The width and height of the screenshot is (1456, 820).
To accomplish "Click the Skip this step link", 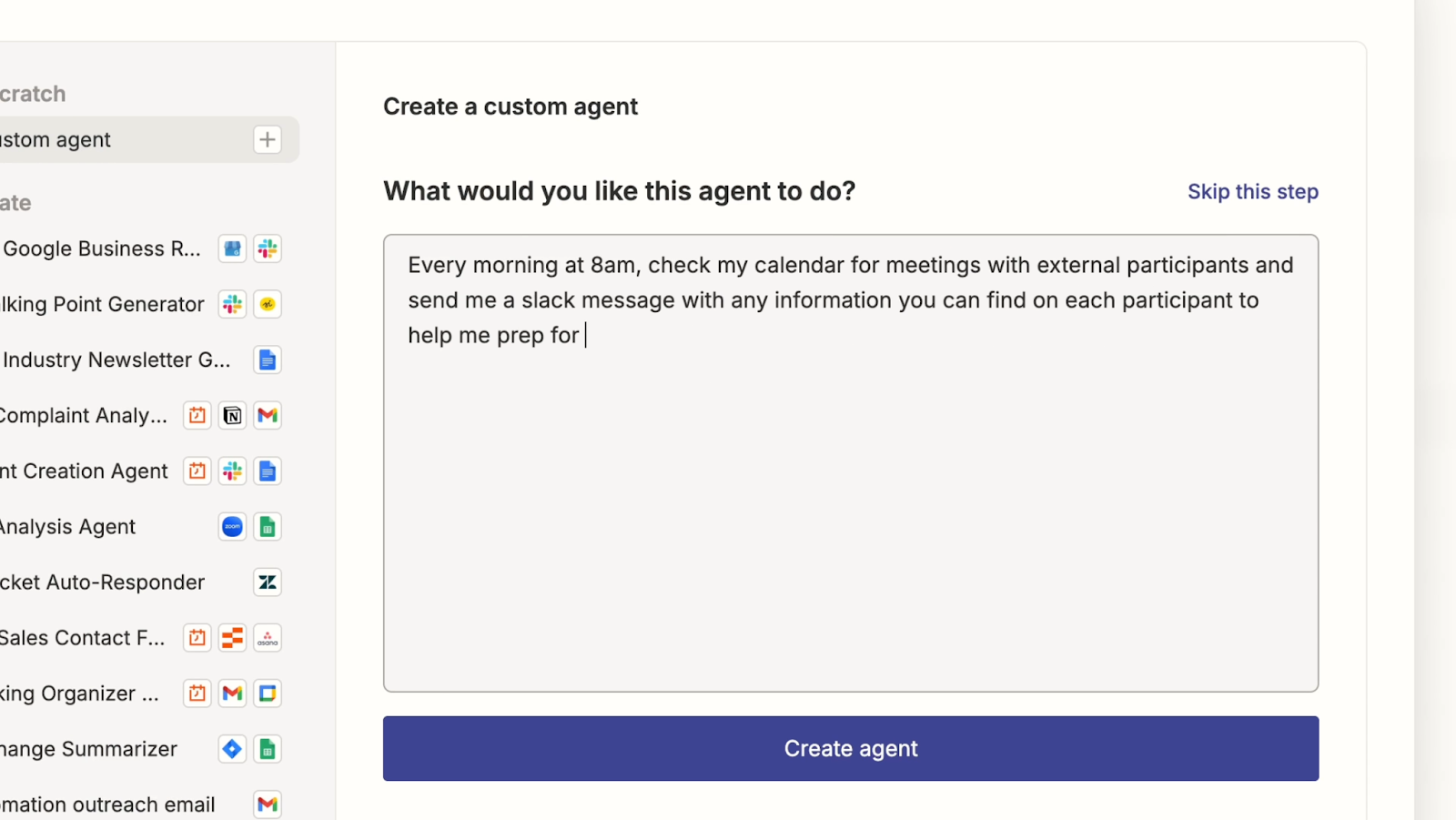I will [1252, 192].
